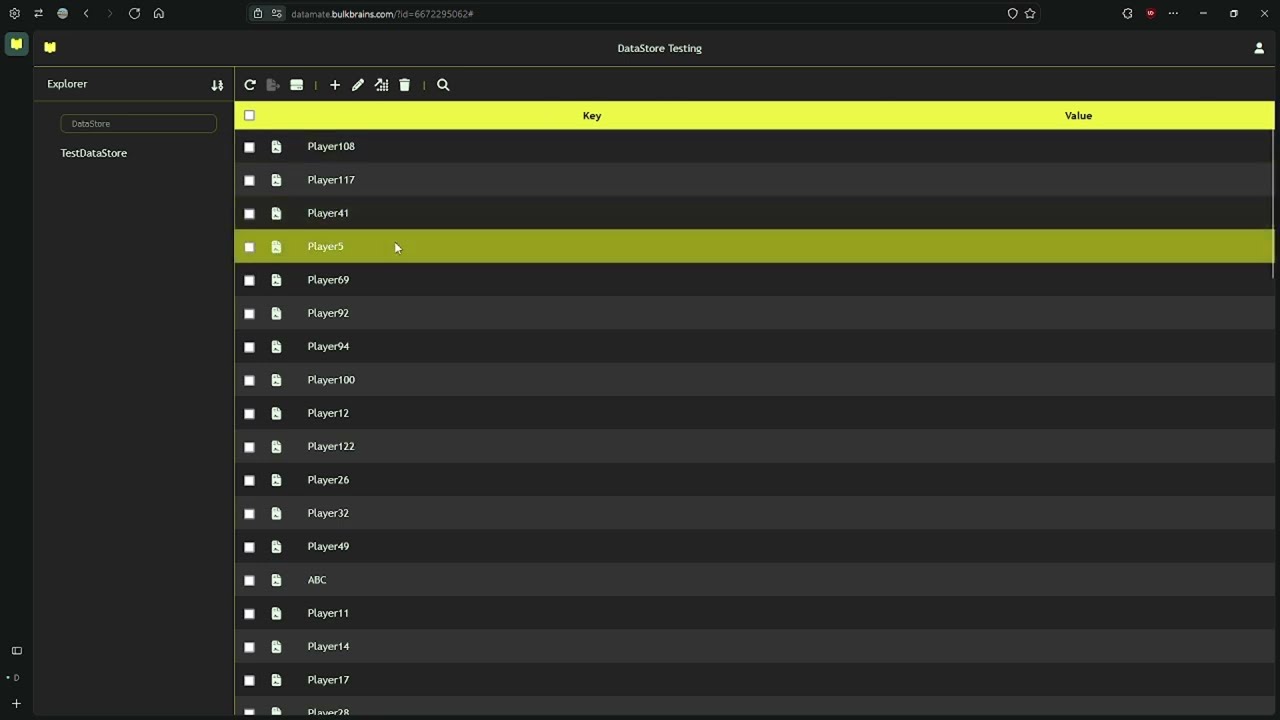This screenshot has height=720, width=1280.
Task: Click the chart with arrow toolbar icon
Action: 382,85
